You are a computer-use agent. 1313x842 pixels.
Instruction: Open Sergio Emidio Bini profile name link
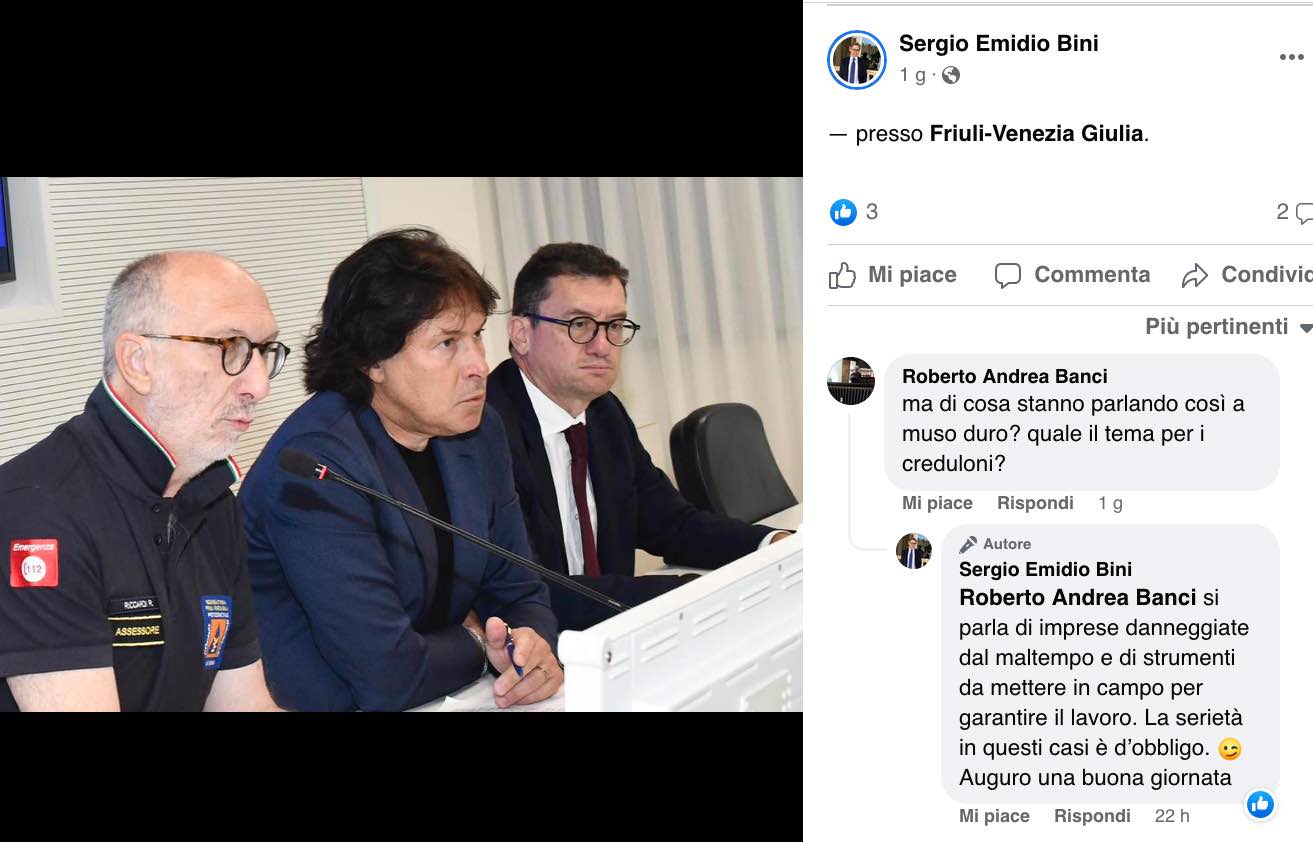pos(998,43)
